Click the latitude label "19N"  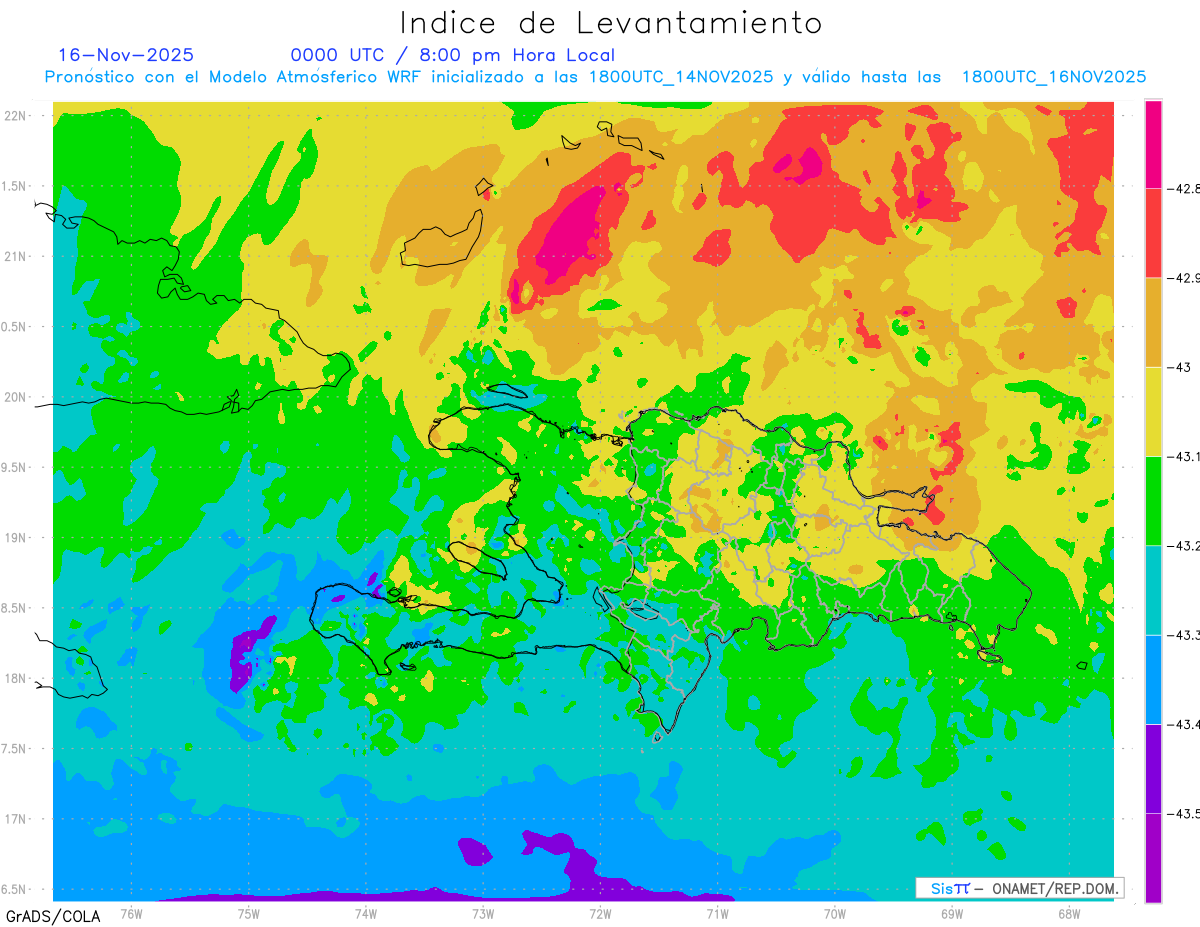pos(15,537)
